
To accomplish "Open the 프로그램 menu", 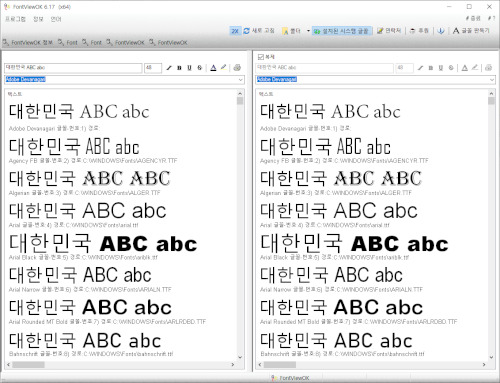I will tap(15, 19).
